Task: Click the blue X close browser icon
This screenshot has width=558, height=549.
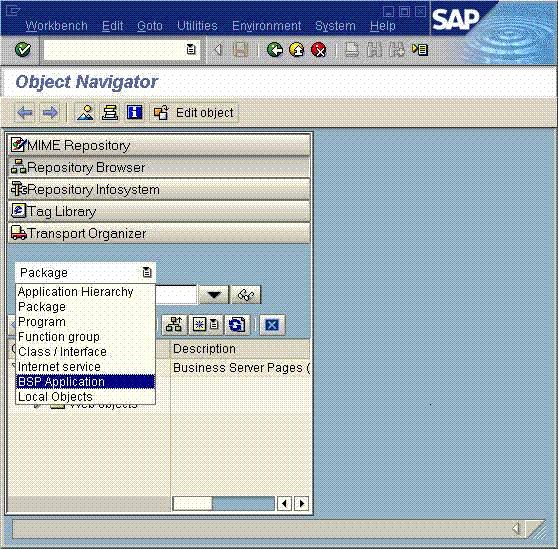Action: pos(272,324)
